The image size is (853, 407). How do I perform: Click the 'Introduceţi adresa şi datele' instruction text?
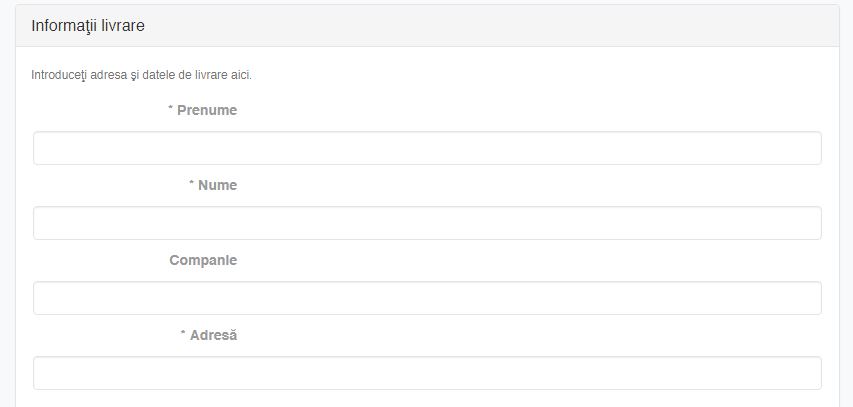click(120, 75)
